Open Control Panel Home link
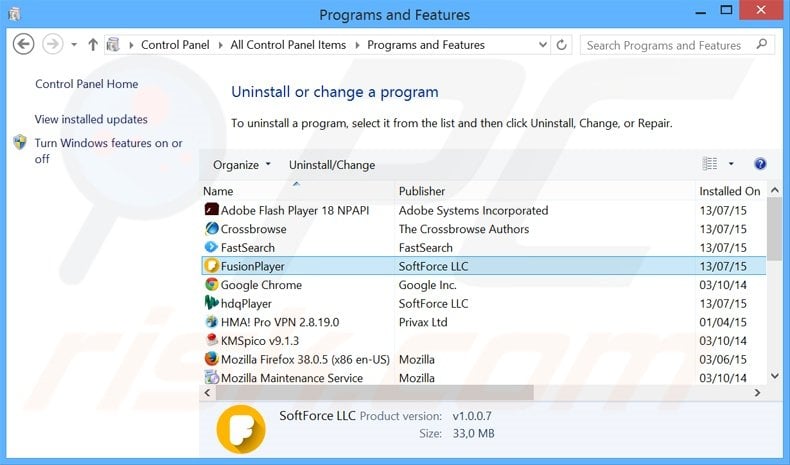Viewport: 790px width, 465px height. click(x=87, y=84)
